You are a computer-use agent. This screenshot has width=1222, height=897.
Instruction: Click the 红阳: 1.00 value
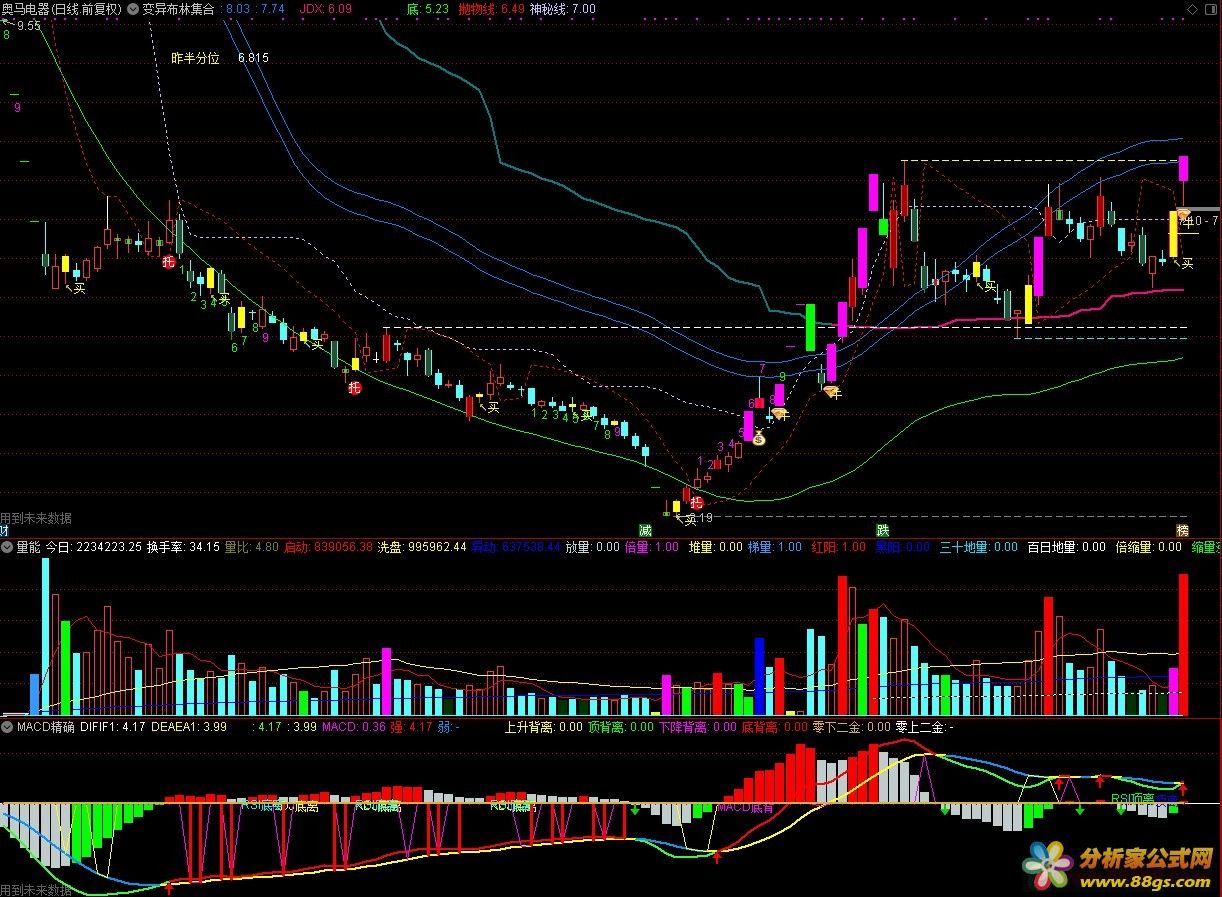tap(839, 547)
